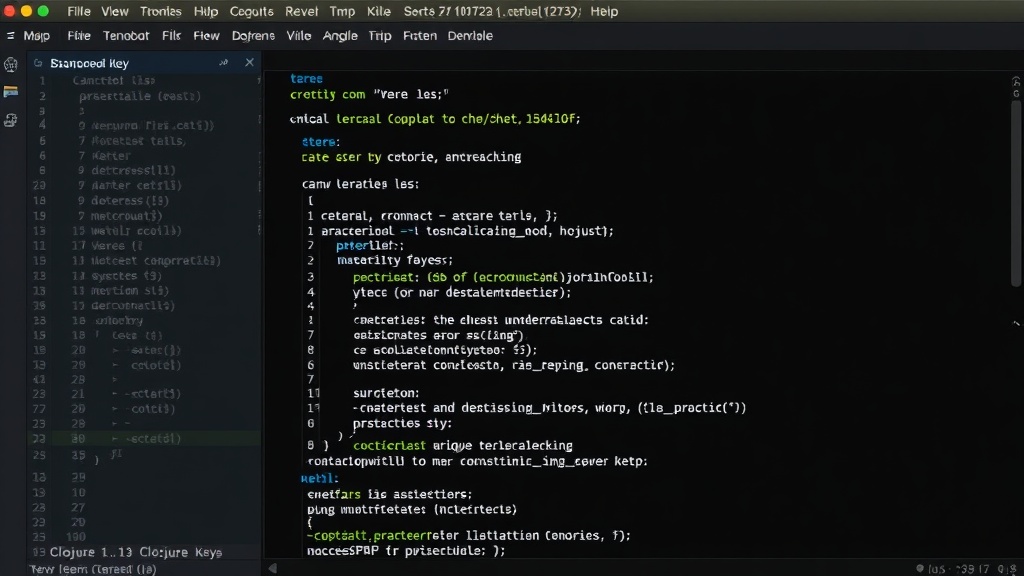
Task: Select the 'metcrouat)' tree row
Action: click(127, 216)
